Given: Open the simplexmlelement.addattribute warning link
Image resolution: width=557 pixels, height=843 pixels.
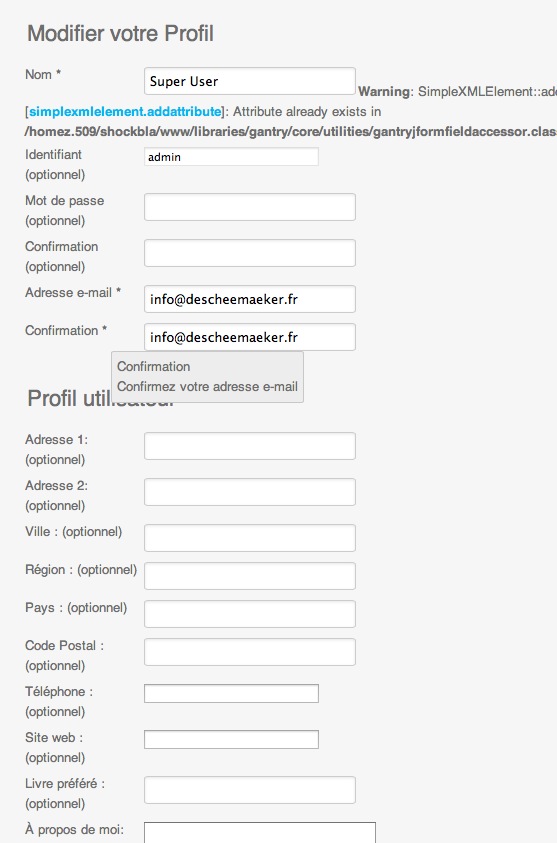Looking at the screenshot, I should [125, 112].
